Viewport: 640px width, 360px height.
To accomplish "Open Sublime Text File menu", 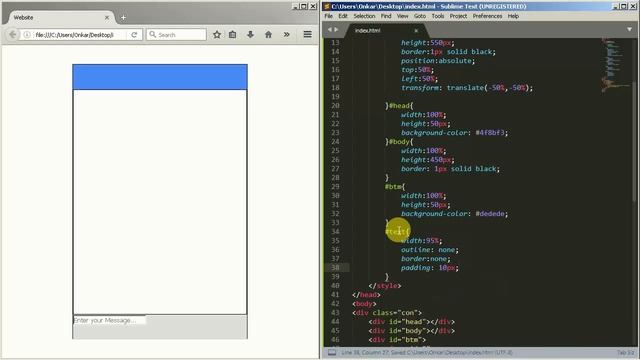I will click(x=329, y=16).
